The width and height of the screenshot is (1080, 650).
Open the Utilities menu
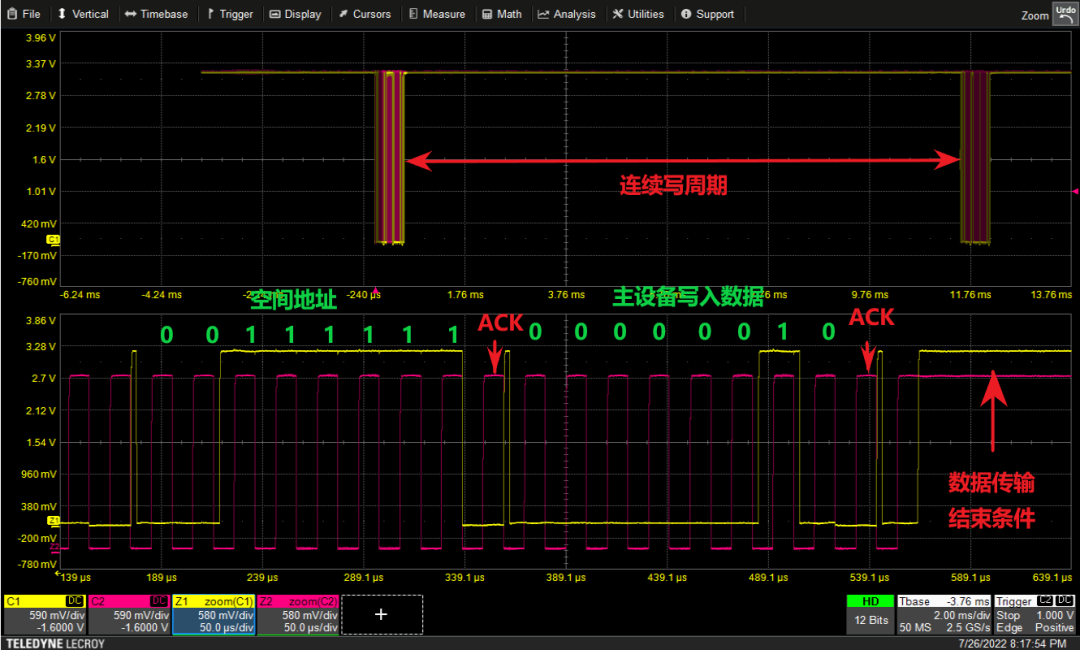tap(638, 14)
